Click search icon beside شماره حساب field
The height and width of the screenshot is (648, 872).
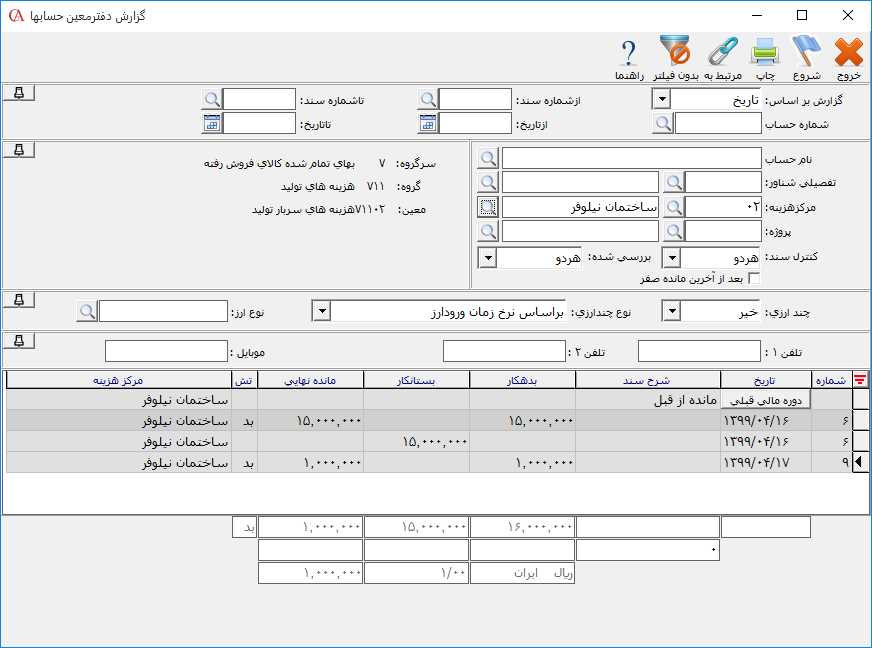click(662, 123)
